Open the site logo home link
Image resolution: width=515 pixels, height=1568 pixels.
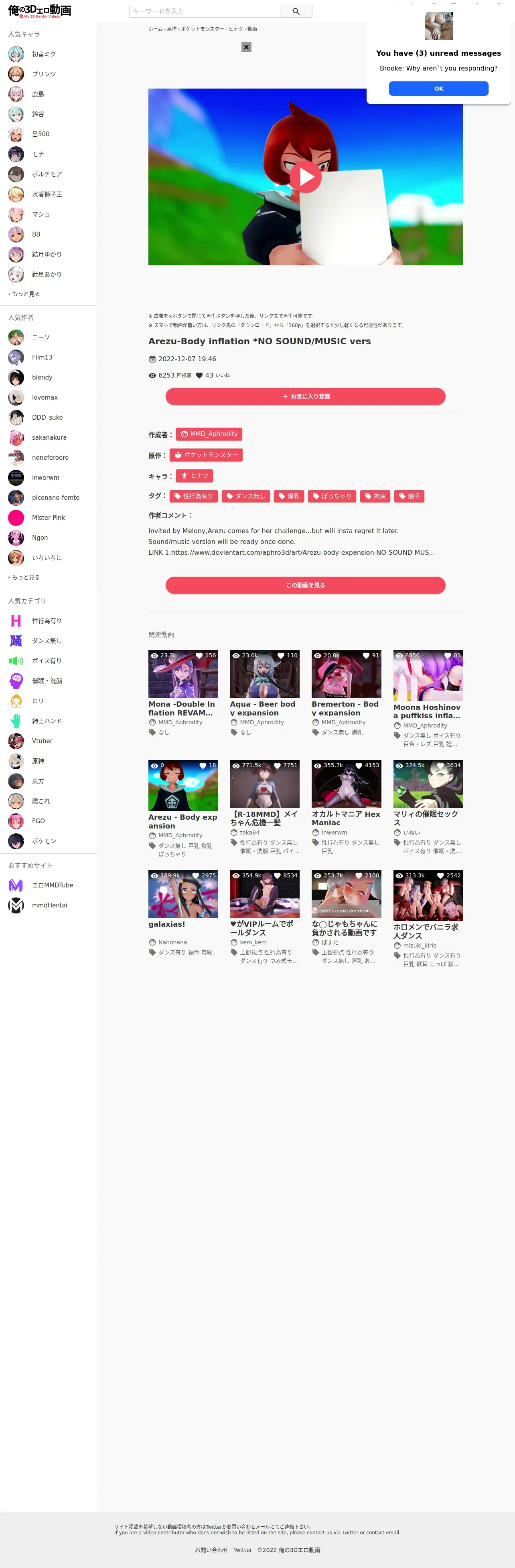pyautogui.click(x=40, y=11)
